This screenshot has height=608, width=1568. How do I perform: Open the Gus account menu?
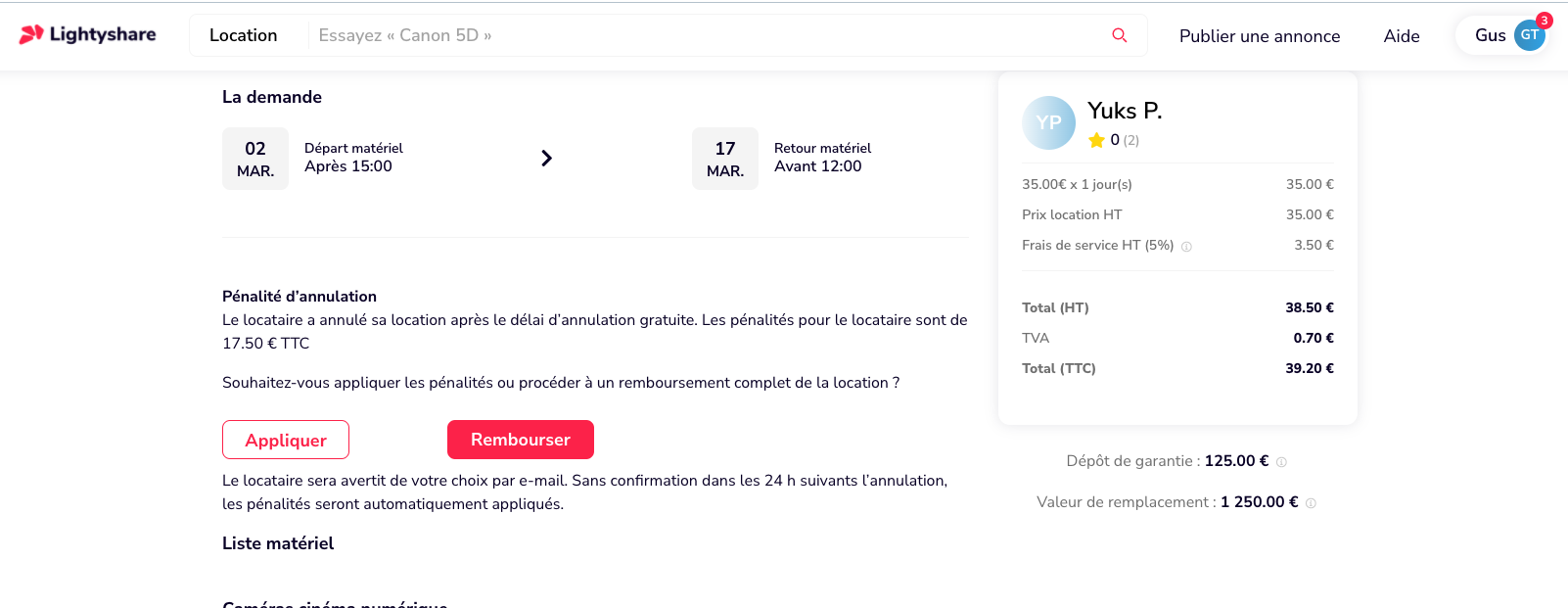[1504, 35]
